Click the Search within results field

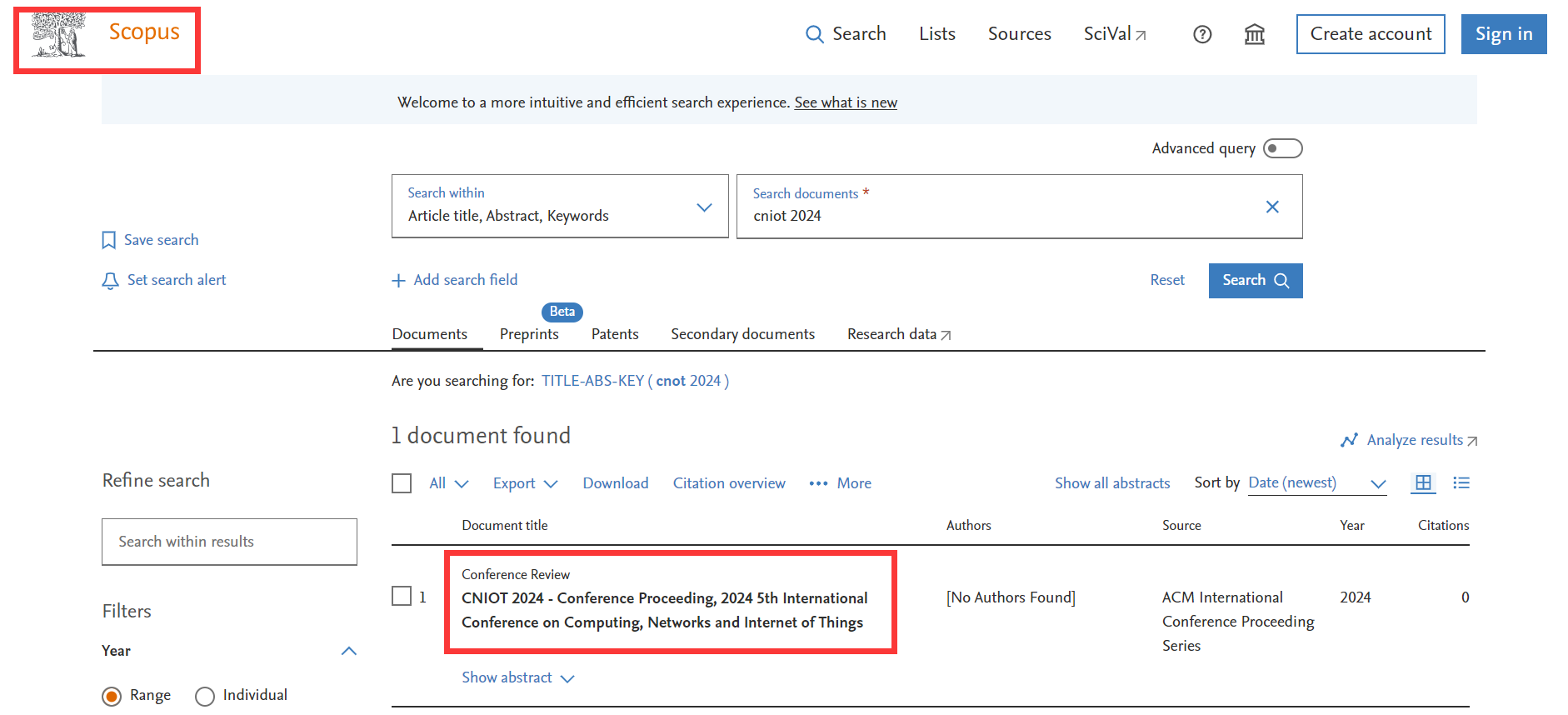point(229,542)
